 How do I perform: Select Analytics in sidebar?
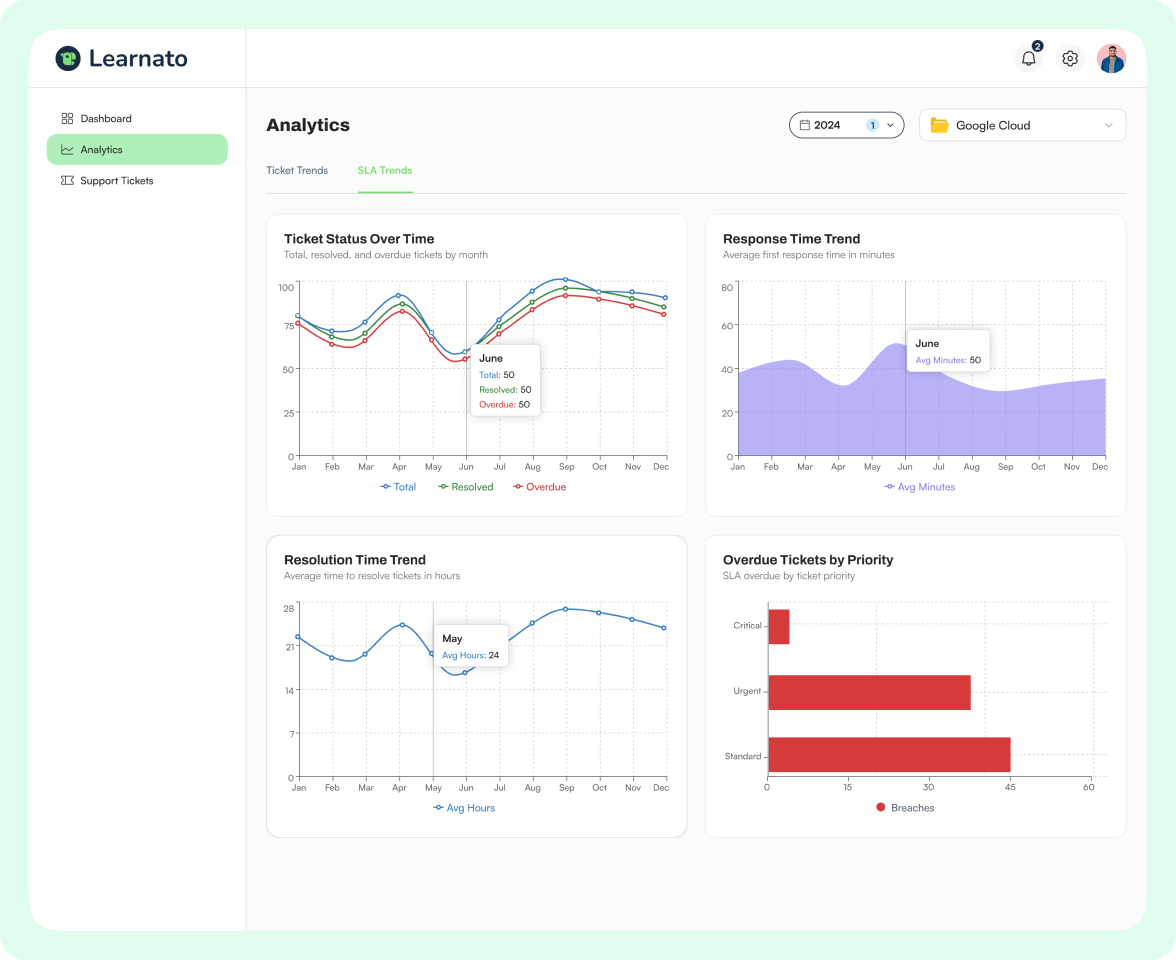137,150
